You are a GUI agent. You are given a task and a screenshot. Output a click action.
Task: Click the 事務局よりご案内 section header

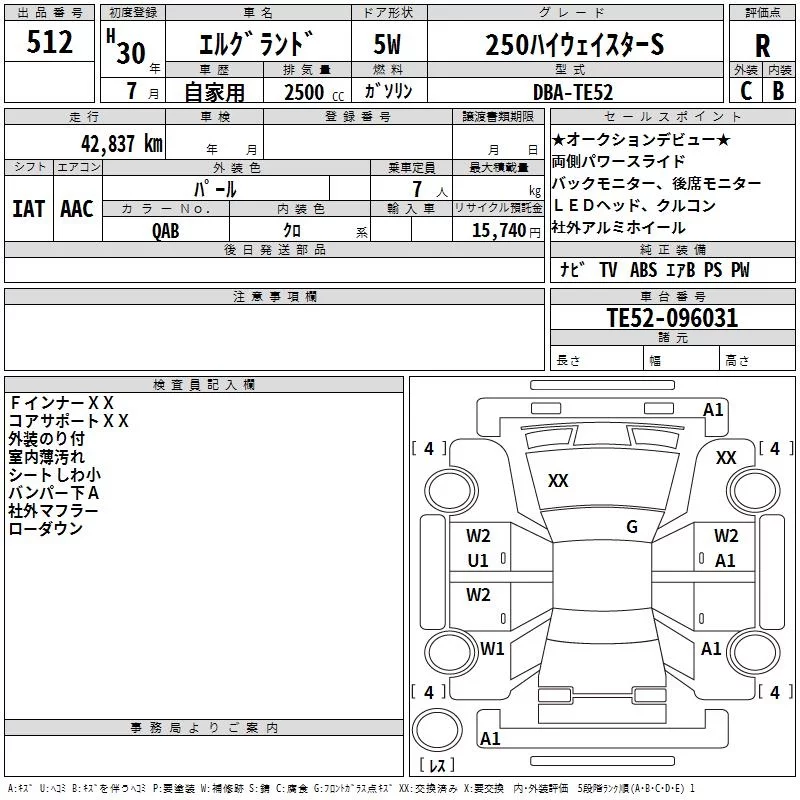[x=204, y=728]
